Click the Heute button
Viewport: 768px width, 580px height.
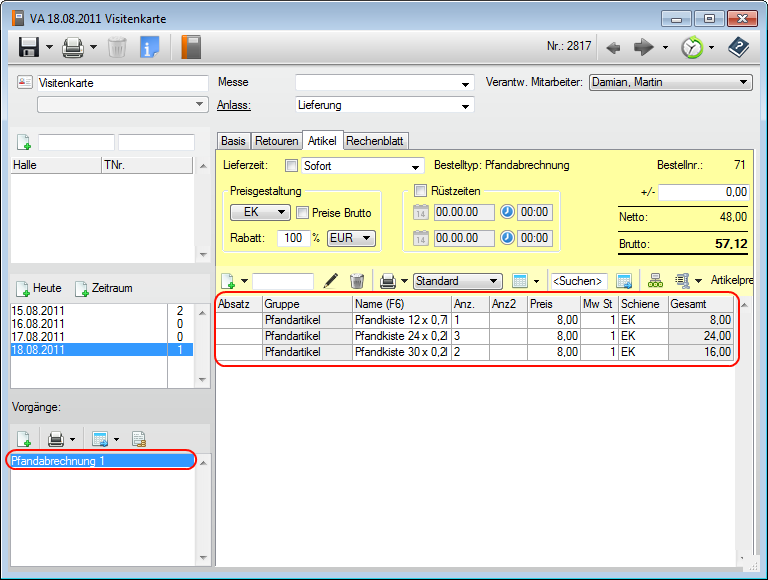(38, 288)
